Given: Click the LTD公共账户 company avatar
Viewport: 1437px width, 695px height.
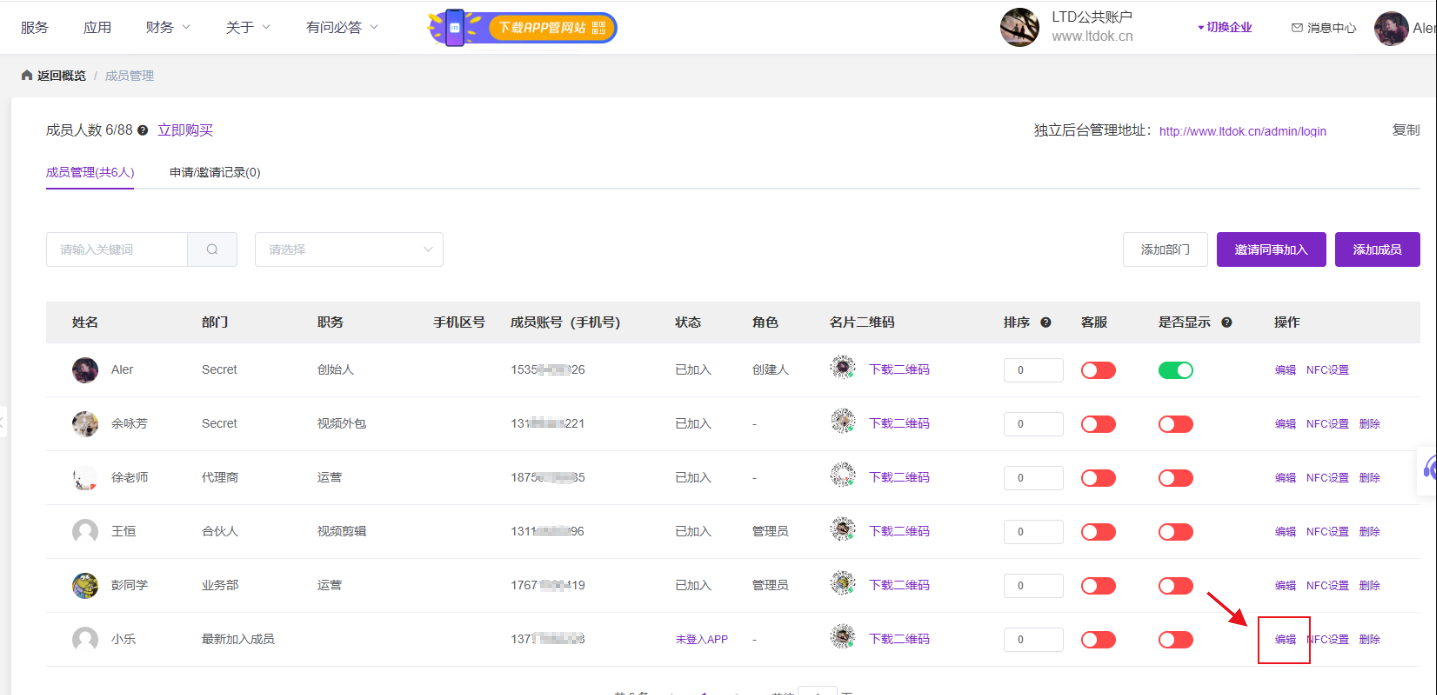Looking at the screenshot, I should coord(1019,27).
